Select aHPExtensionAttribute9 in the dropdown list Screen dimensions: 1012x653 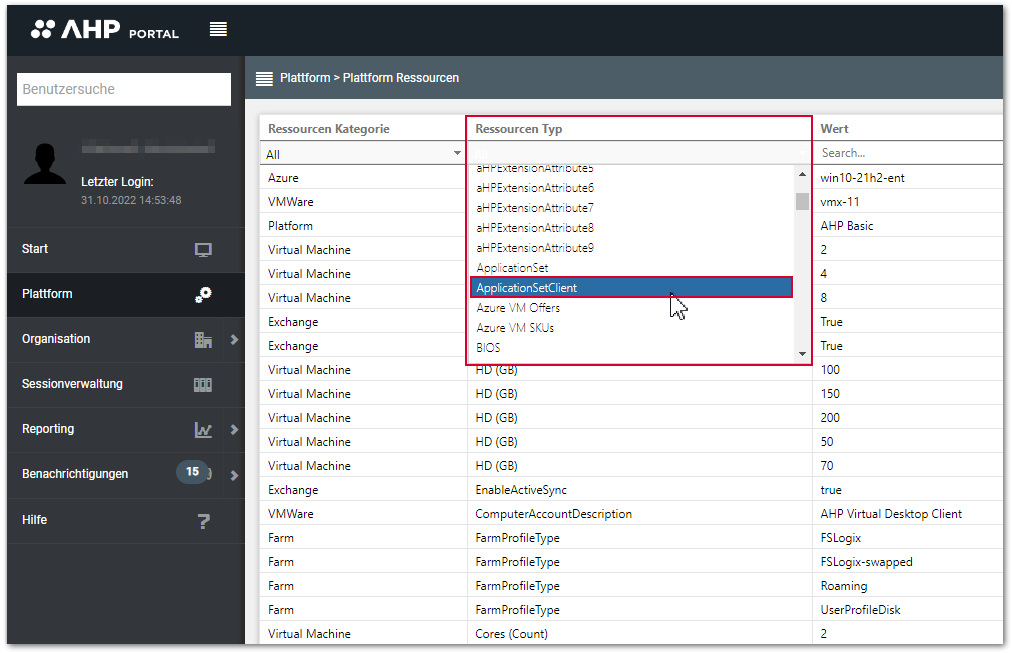pos(631,248)
